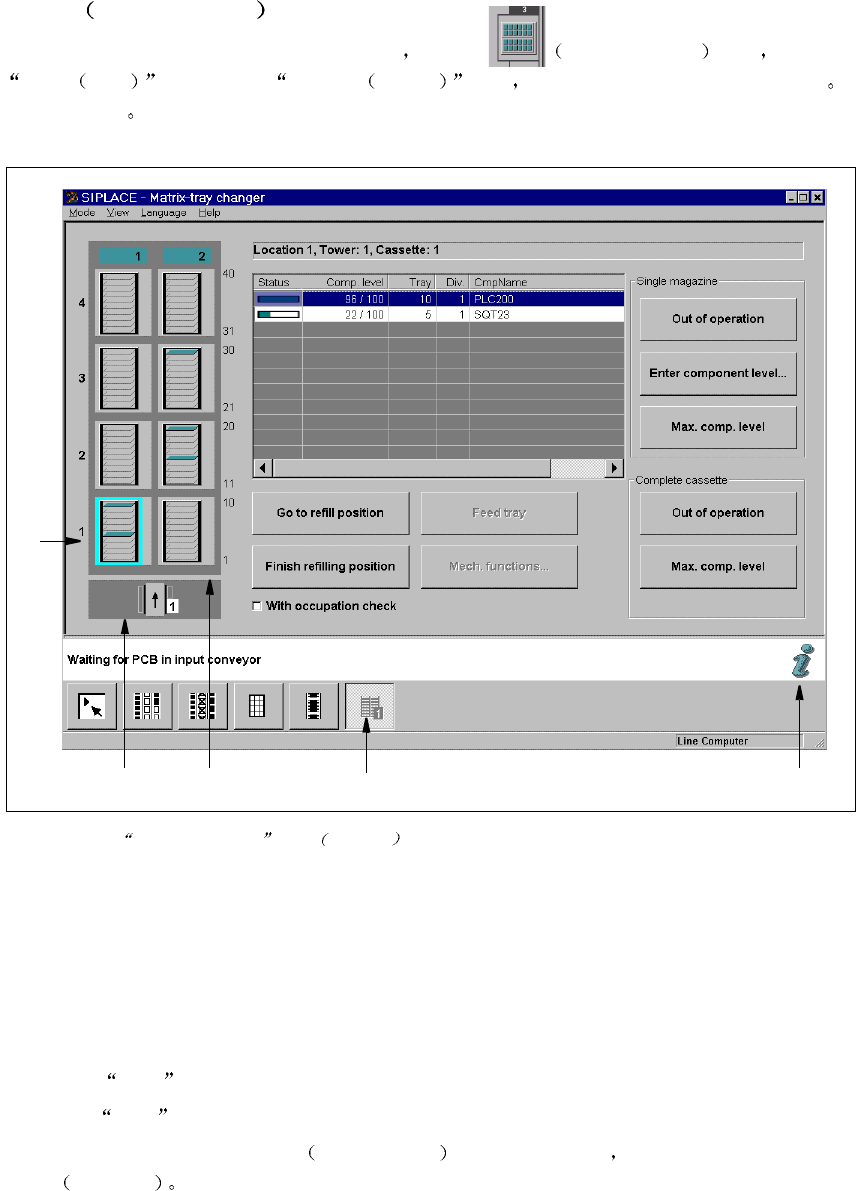Open the Mode menu

coord(82,213)
